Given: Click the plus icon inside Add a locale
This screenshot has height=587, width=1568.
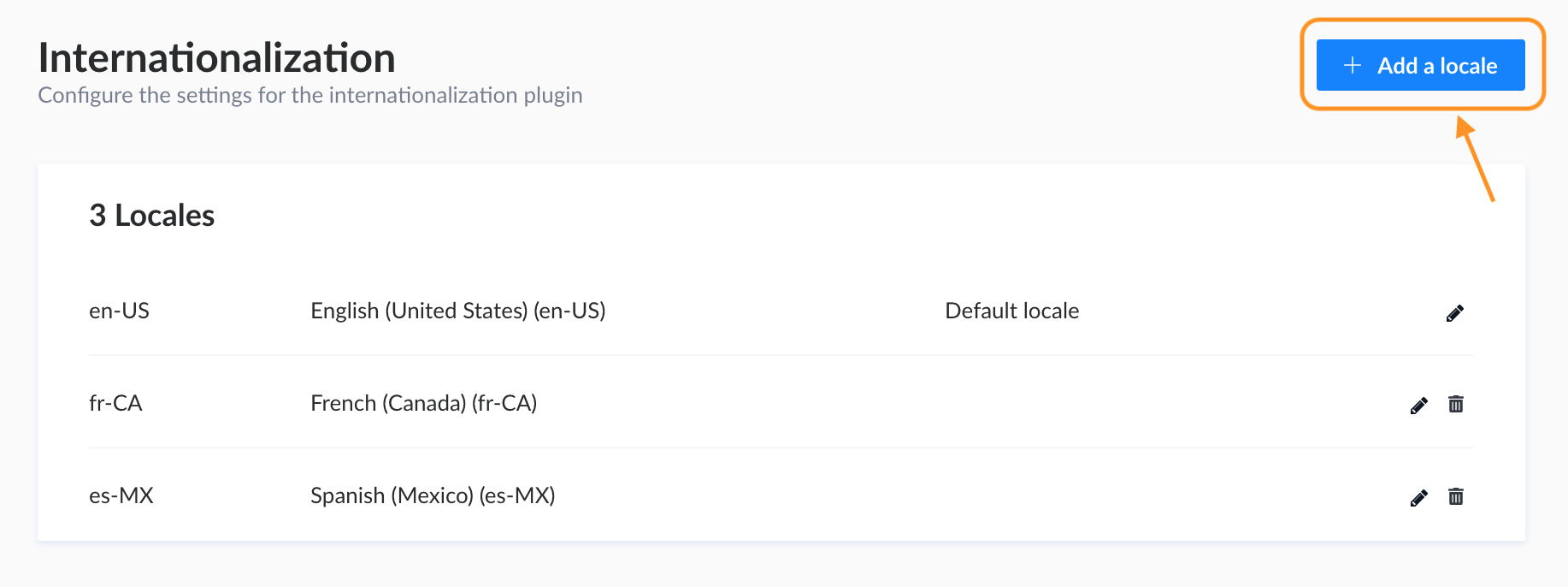Looking at the screenshot, I should coord(1351,65).
